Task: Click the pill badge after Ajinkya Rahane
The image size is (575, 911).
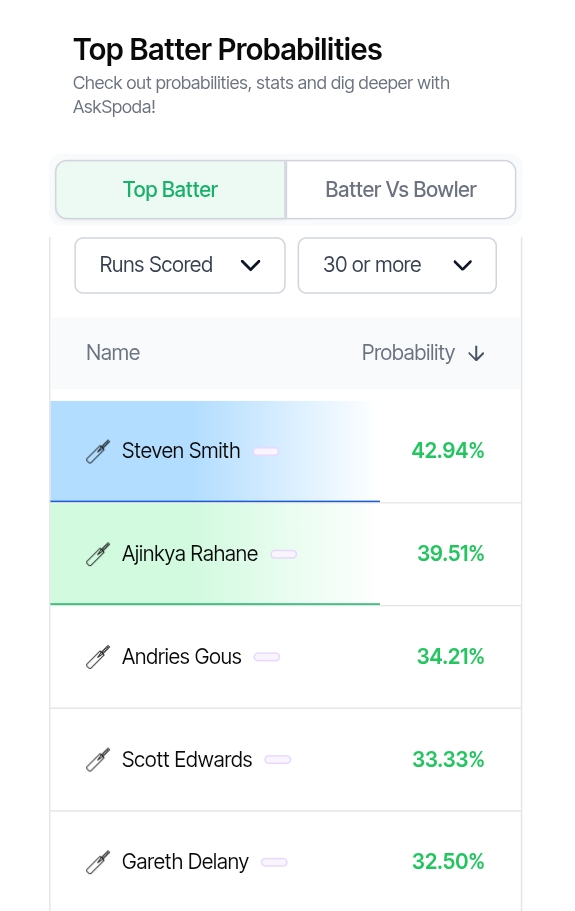Action: [284, 554]
